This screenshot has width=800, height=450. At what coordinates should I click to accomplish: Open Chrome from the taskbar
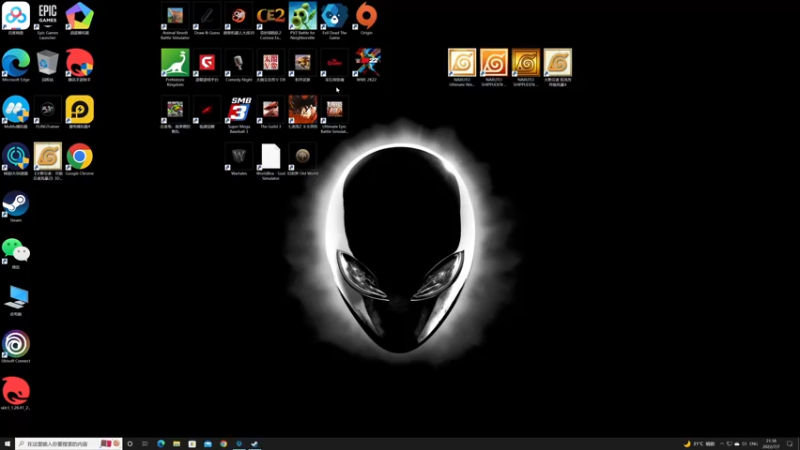(x=223, y=444)
